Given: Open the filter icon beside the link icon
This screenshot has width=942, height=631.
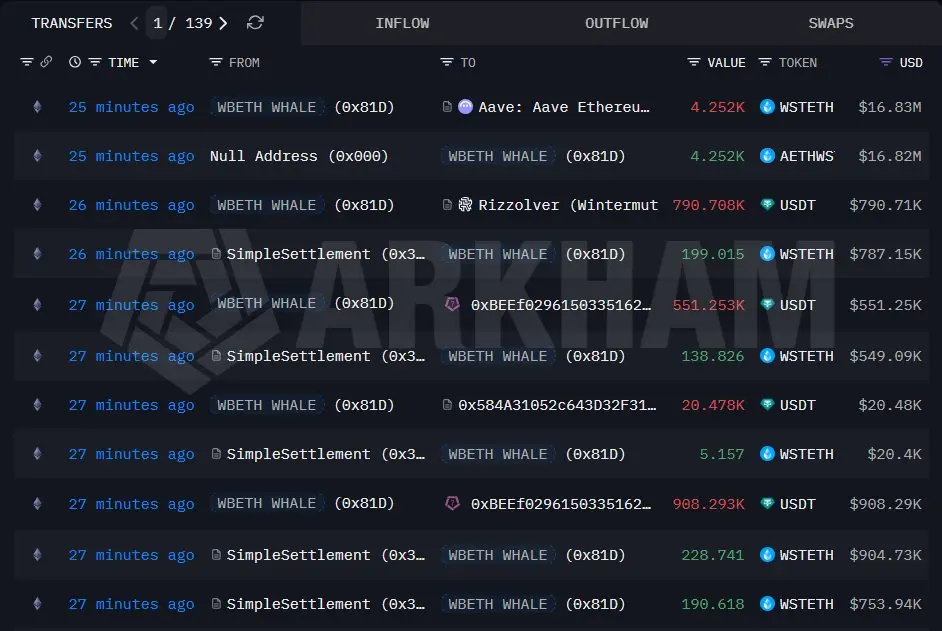Looking at the screenshot, I should (x=26, y=62).
